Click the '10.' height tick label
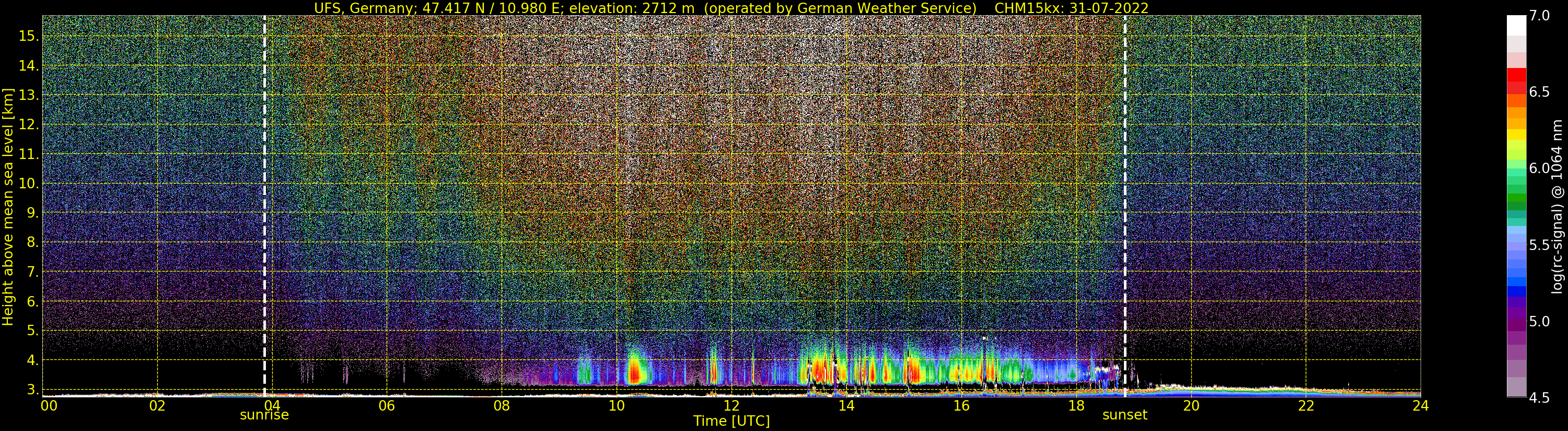This screenshot has height=431, width=1568. [x=28, y=184]
